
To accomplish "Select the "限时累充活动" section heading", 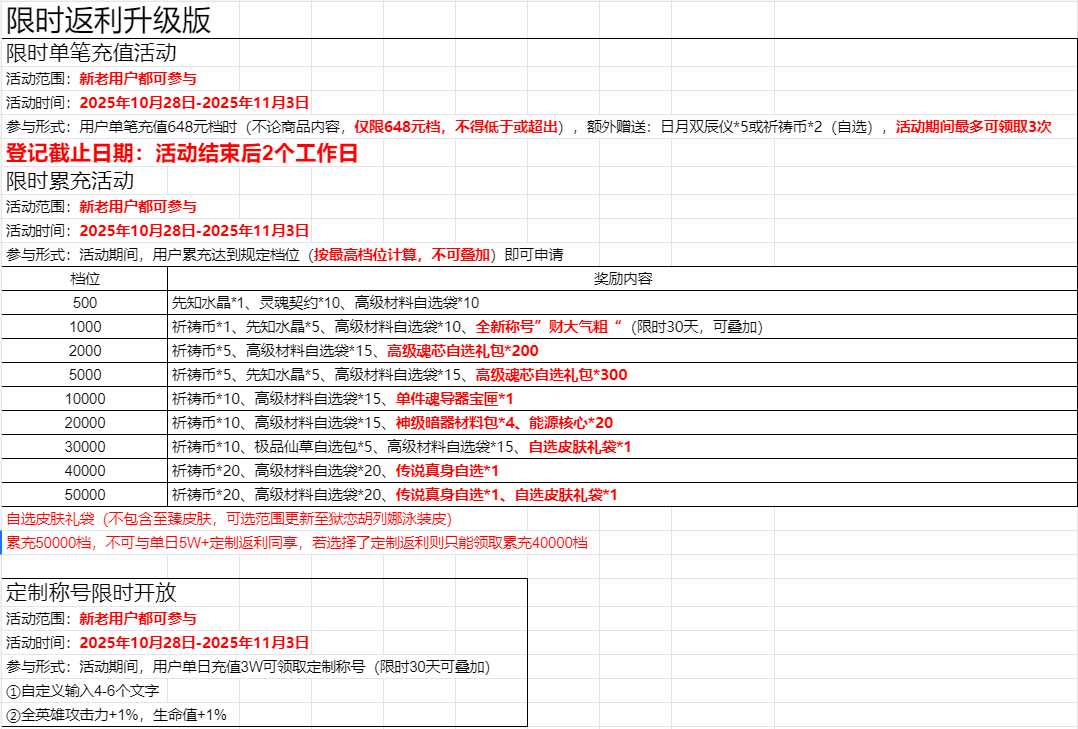I will (70, 181).
